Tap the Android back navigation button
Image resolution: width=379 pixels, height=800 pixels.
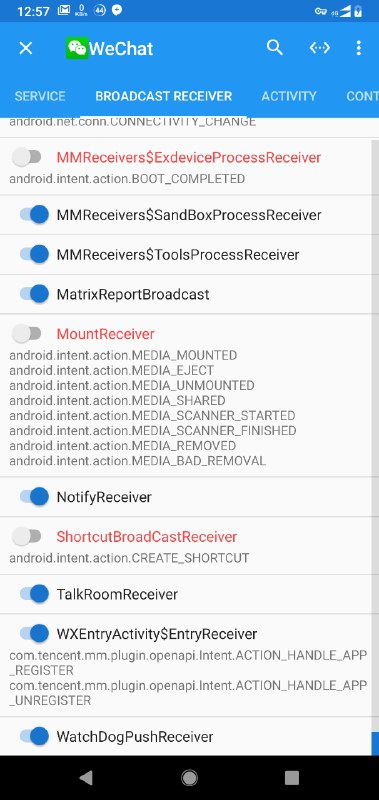click(x=86, y=778)
